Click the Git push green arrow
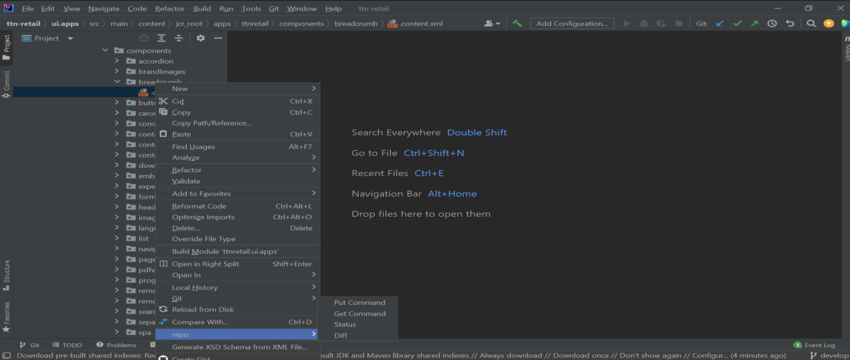The width and height of the screenshot is (850, 360). (755, 23)
